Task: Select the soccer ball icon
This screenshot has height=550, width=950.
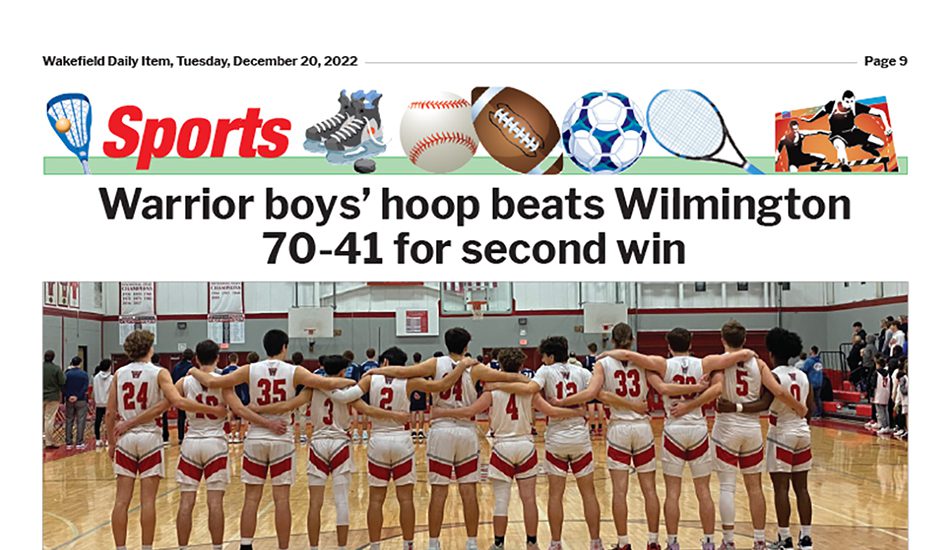Action: pyautogui.click(x=604, y=132)
